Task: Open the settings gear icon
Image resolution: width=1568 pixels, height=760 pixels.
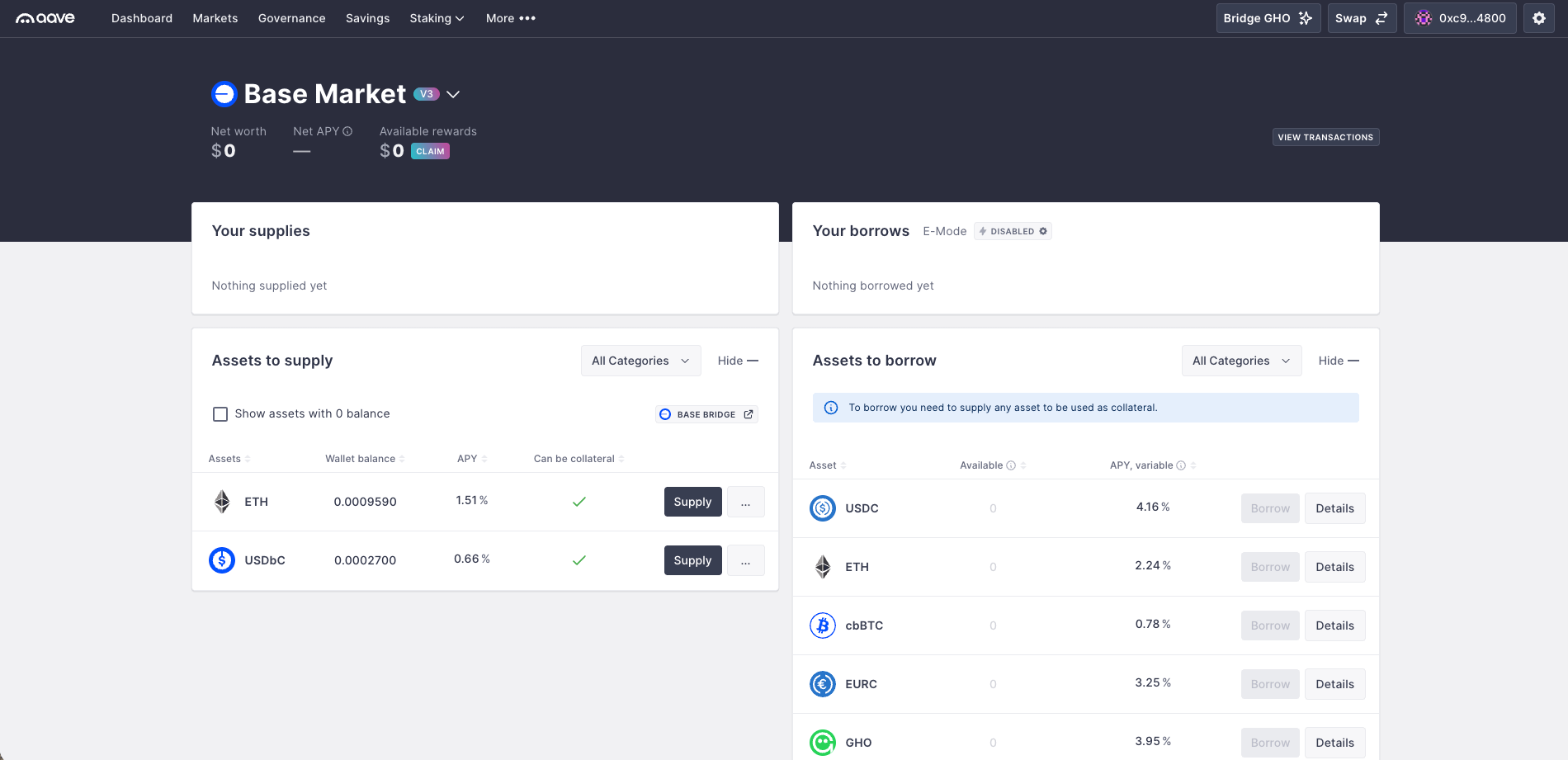Action: pos(1539,18)
